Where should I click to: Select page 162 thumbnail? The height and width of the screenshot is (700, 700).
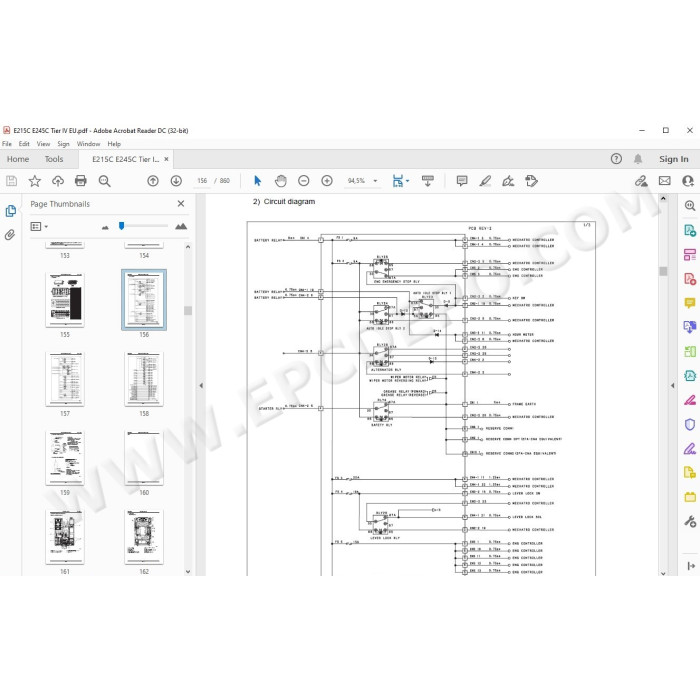pos(144,537)
